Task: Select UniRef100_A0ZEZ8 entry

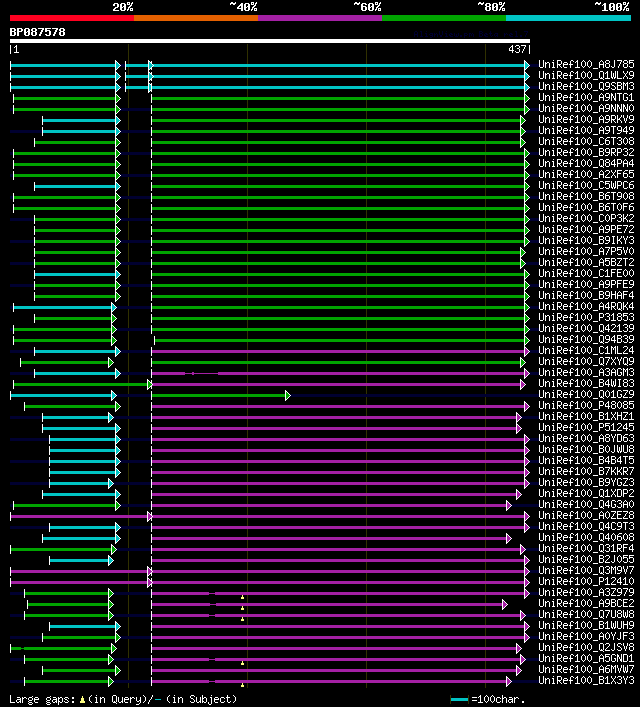Action: click(x=586, y=515)
